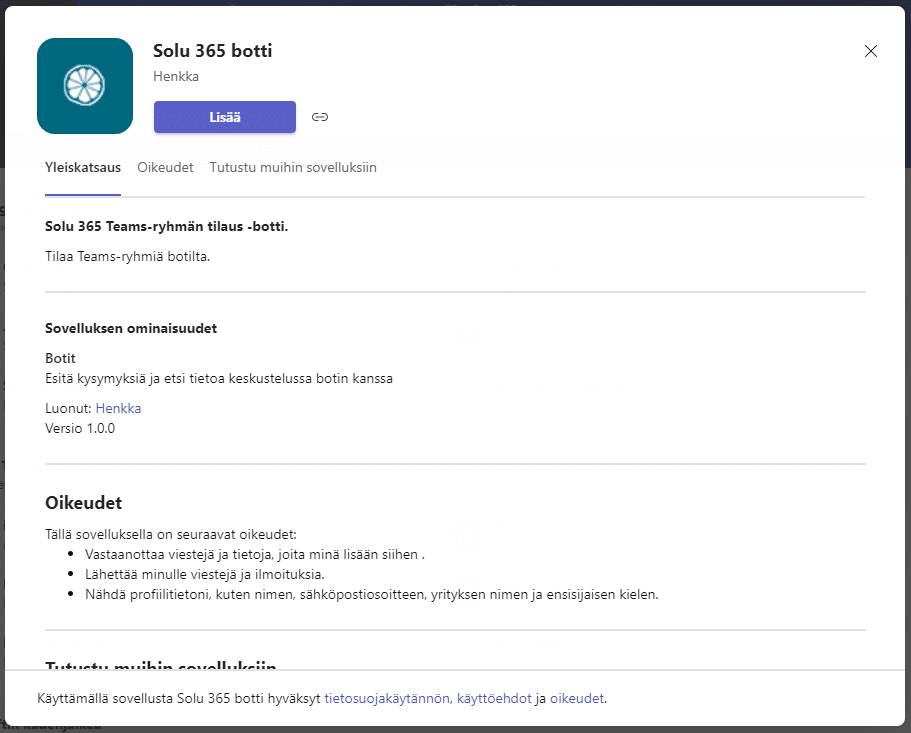Open the Tutustu muihin sovelluksiin tab
This screenshot has height=733, width=911.
[292, 168]
